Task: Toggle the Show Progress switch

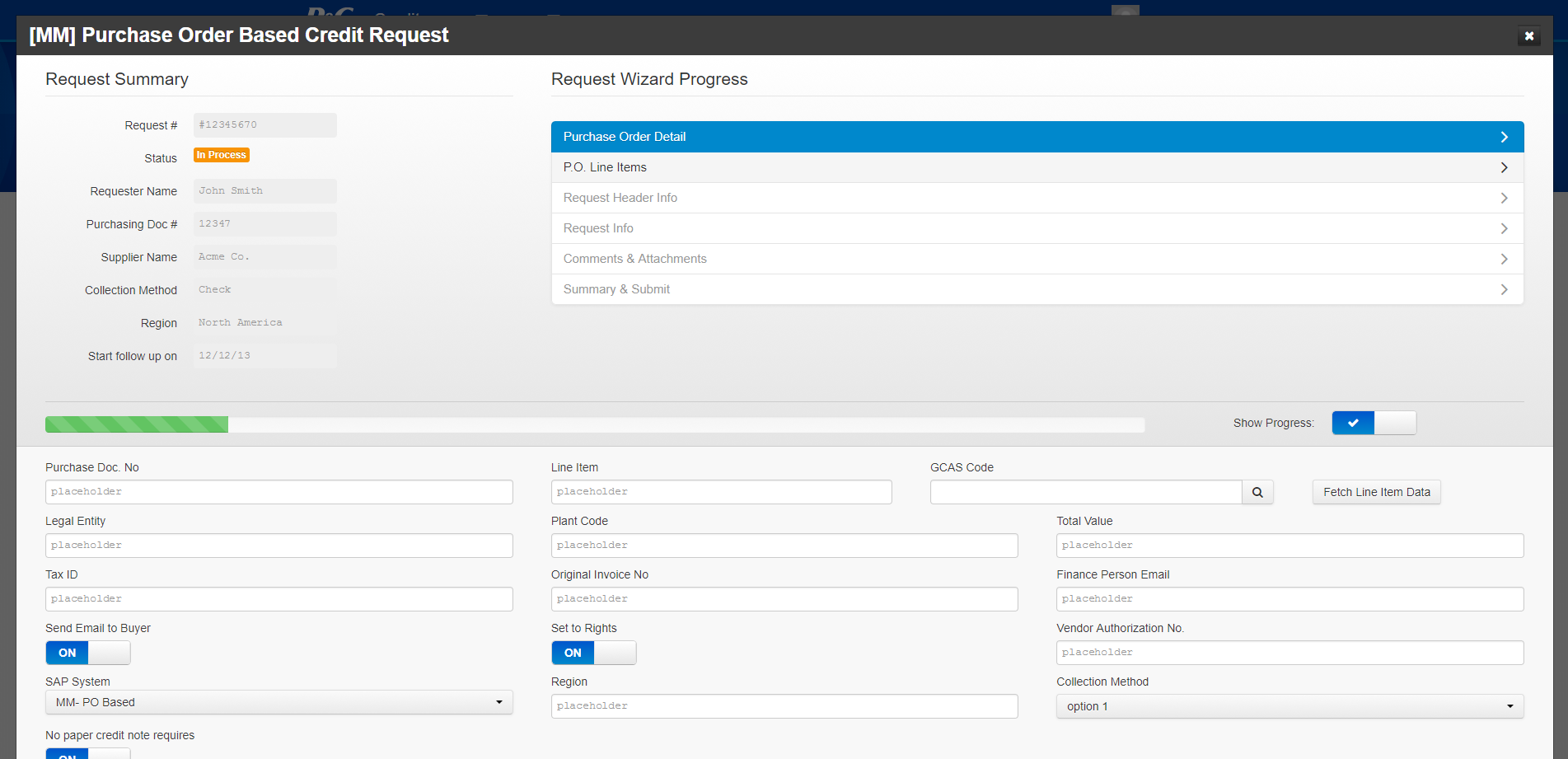Action: tap(1374, 423)
